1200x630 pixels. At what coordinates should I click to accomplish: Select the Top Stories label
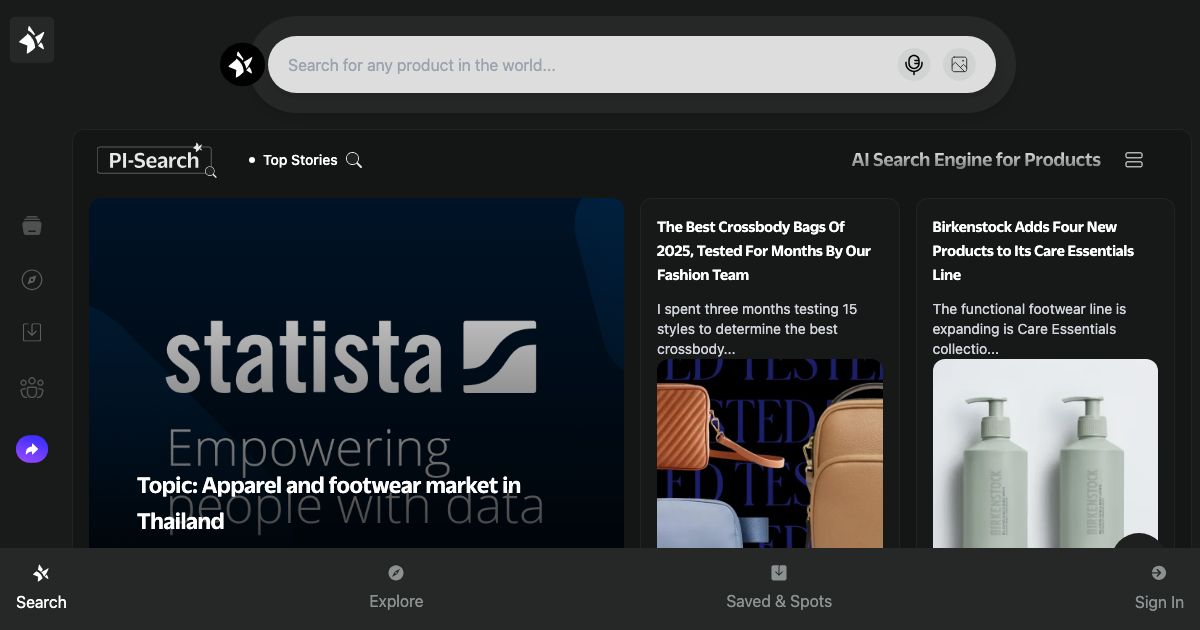point(300,160)
